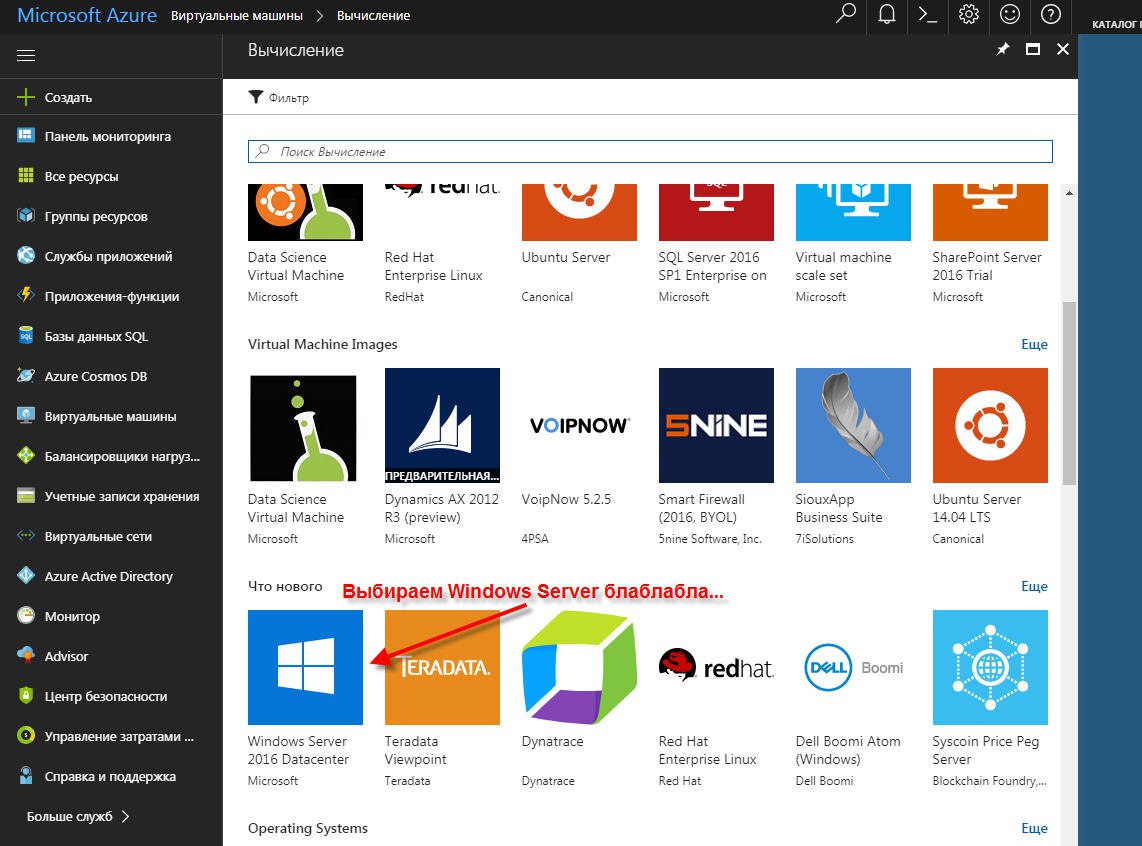Open Виртуальные машины in sidebar
Image resolution: width=1142 pixels, height=846 pixels.
tap(110, 416)
